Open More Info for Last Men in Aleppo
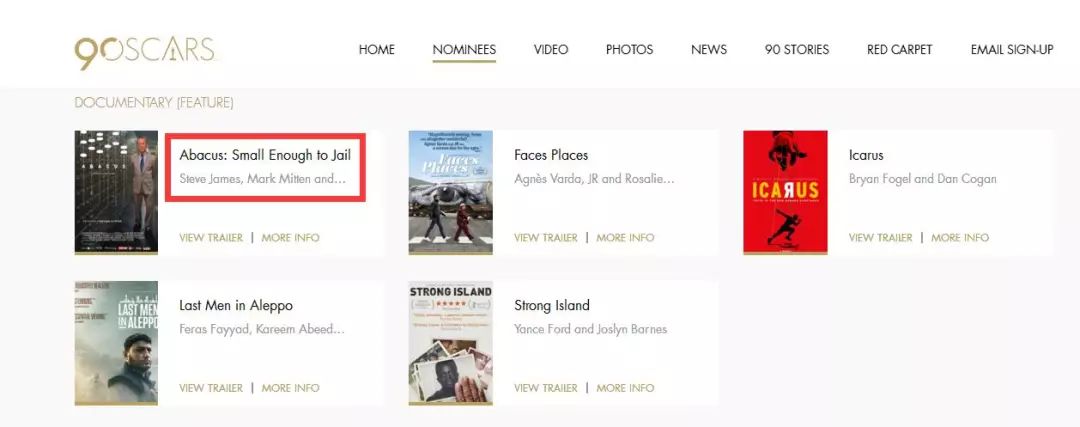The height and width of the screenshot is (427, 1080). coord(291,388)
